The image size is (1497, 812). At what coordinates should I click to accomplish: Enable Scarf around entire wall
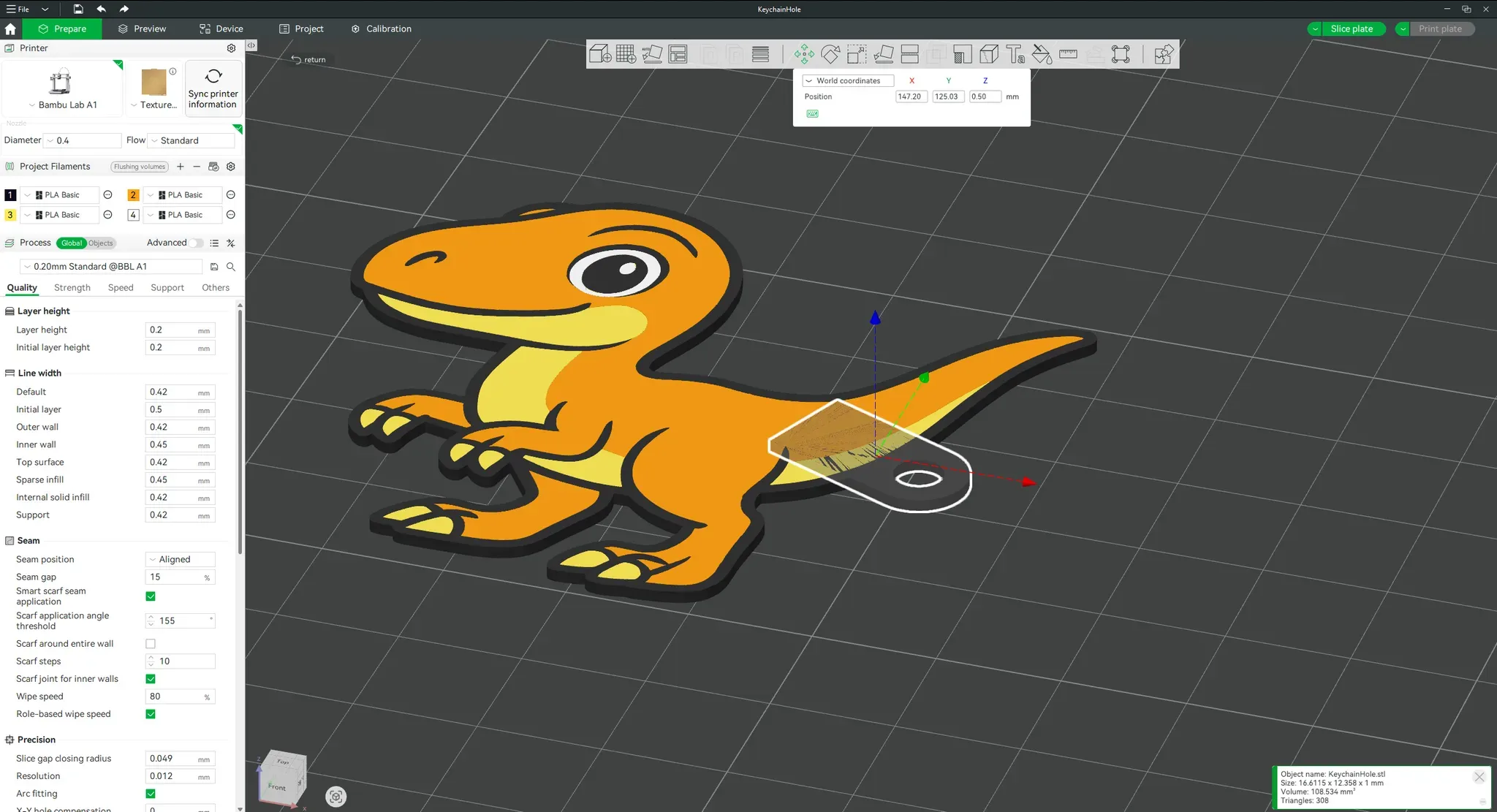(x=151, y=644)
